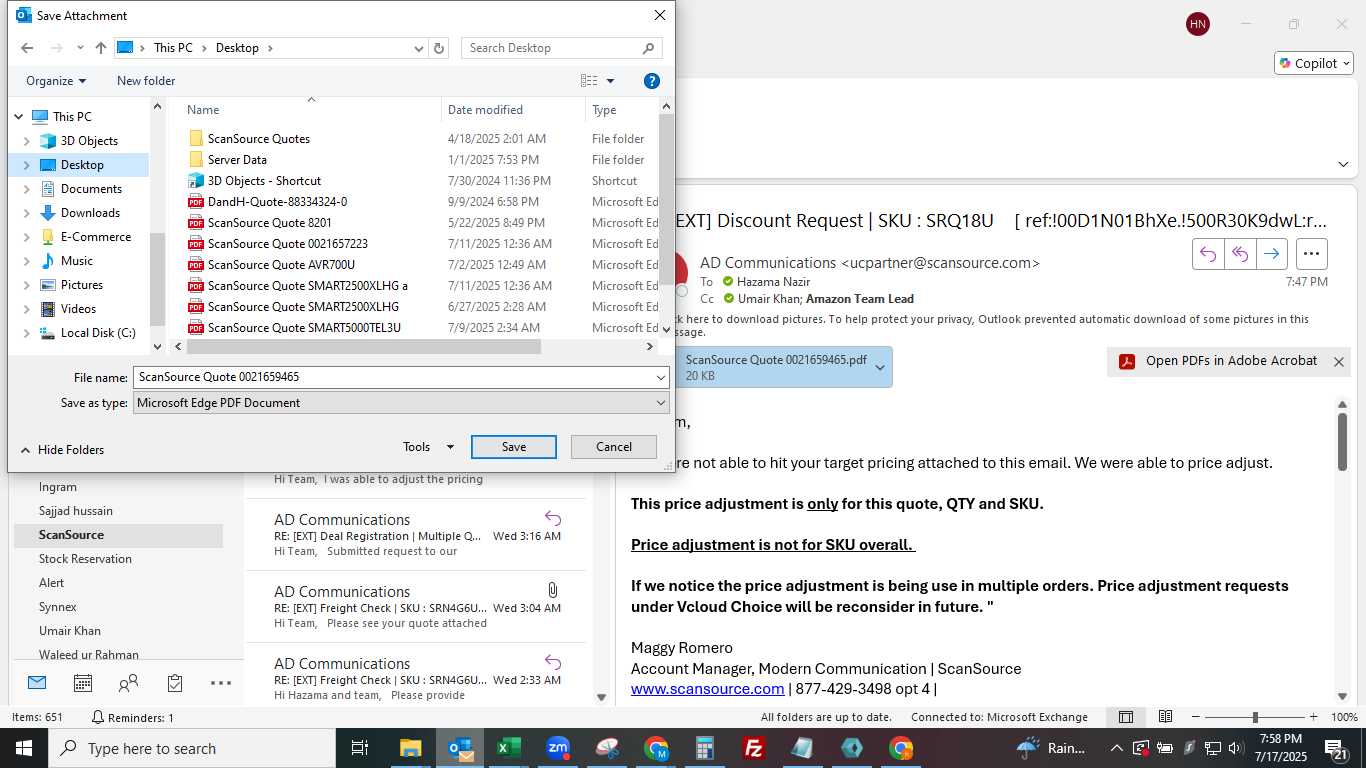Open the dialog Help question mark
This screenshot has width=1366, height=768.
click(x=652, y=81)
